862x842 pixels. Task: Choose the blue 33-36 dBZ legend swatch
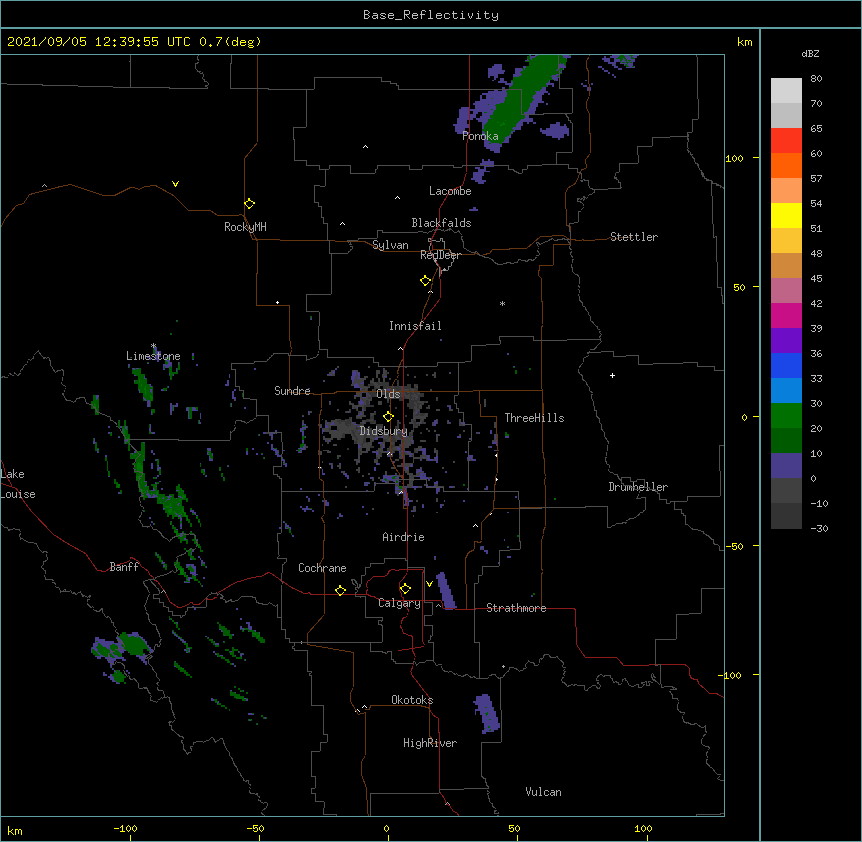coord(786,365)
